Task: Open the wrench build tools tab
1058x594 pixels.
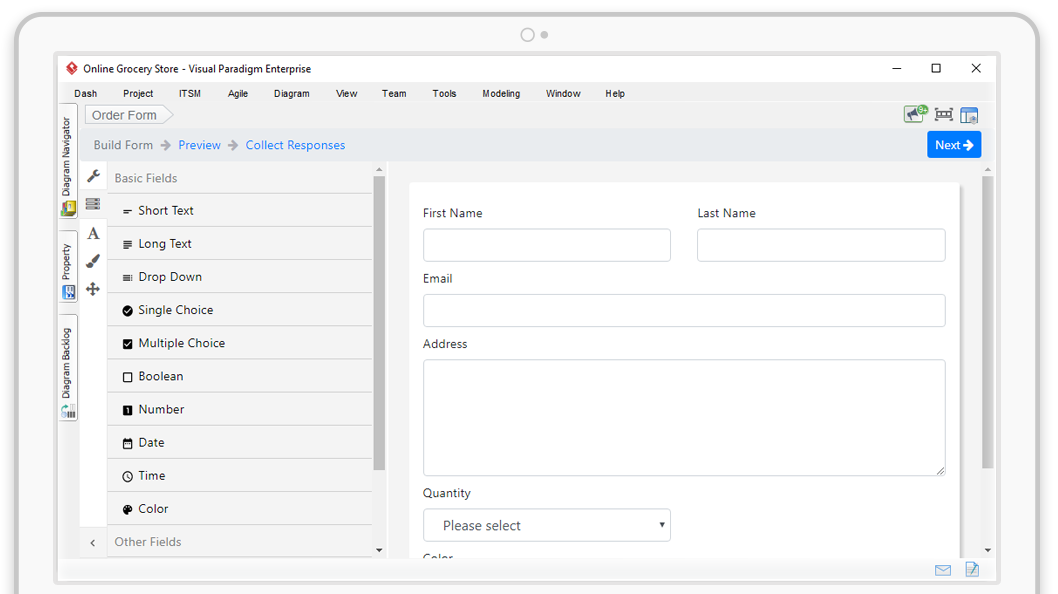Action: (93, 176)
